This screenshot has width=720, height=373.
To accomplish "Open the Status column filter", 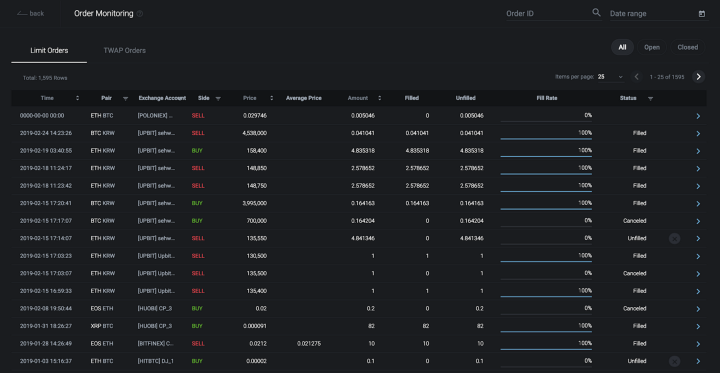I will point(650,98).
